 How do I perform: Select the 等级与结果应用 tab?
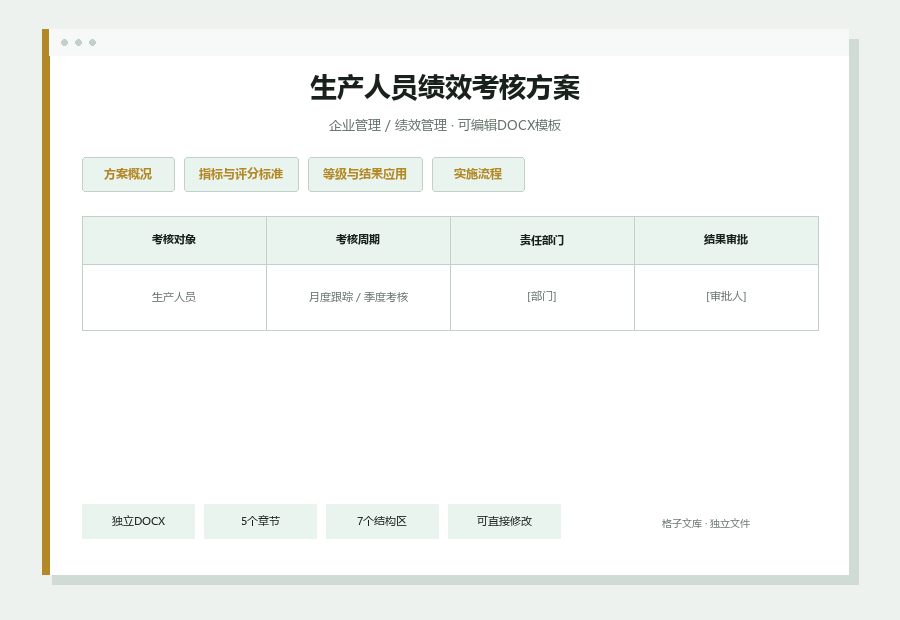365,175
